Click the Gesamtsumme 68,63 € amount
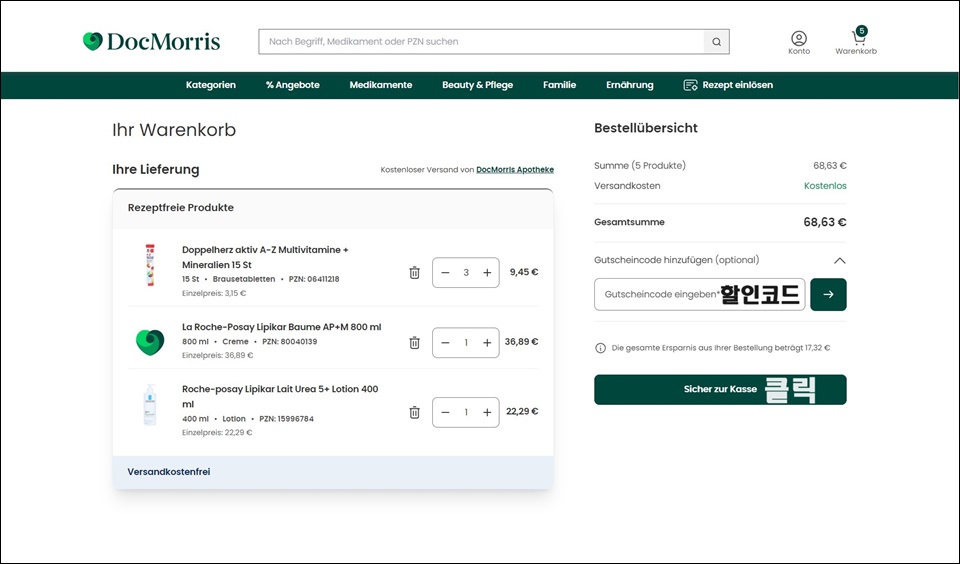 coord(825,222)
